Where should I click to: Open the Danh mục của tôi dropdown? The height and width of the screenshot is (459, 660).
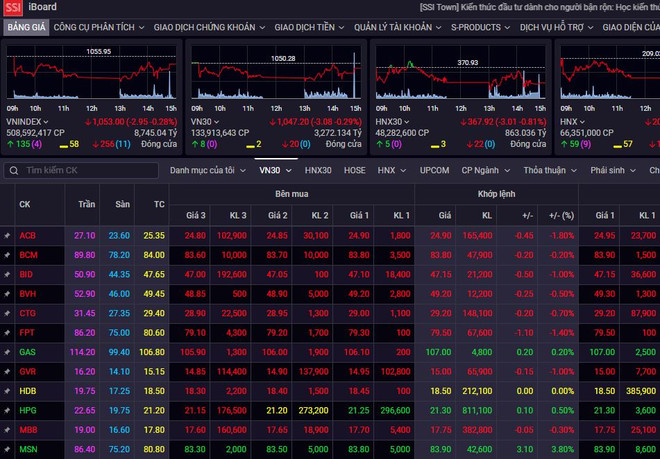[x=207, y=170]
